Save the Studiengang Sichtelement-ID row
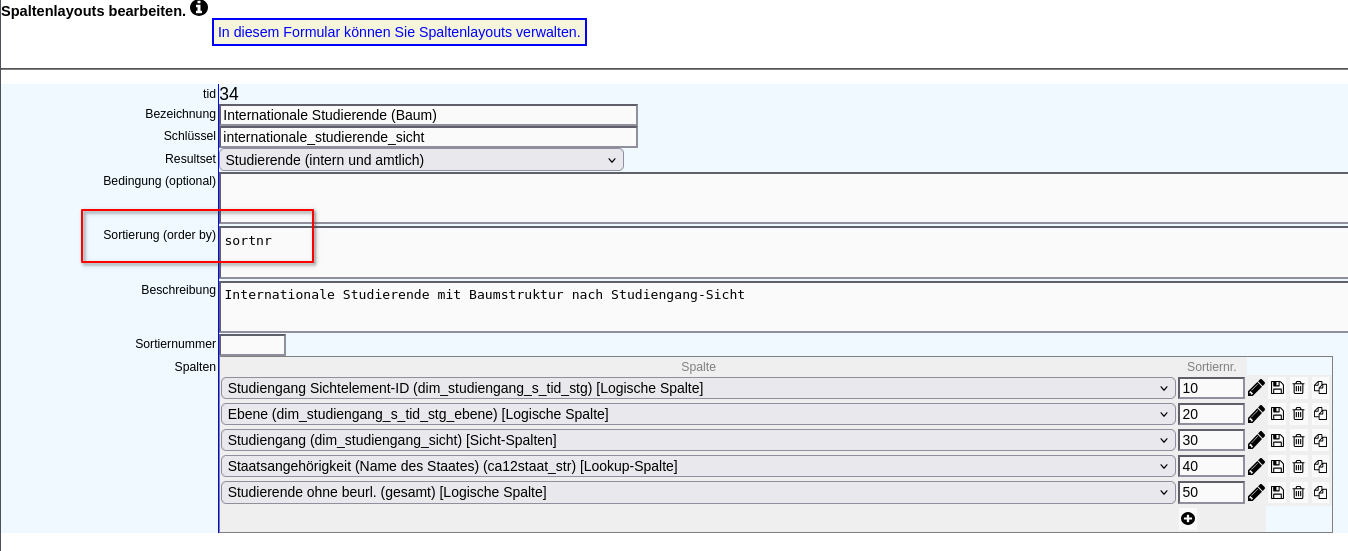 (1277, 388)
